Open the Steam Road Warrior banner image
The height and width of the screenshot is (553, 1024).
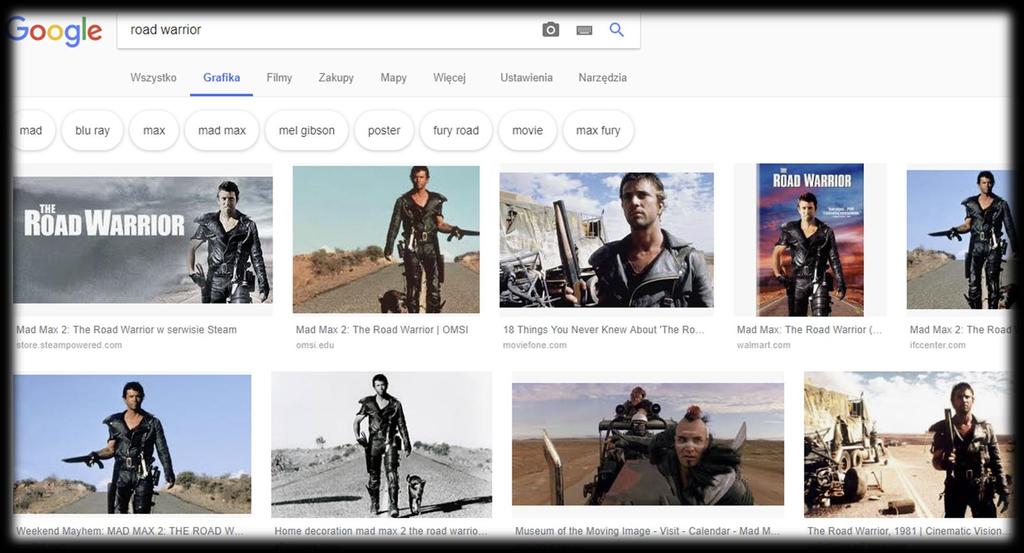(142, 240)
